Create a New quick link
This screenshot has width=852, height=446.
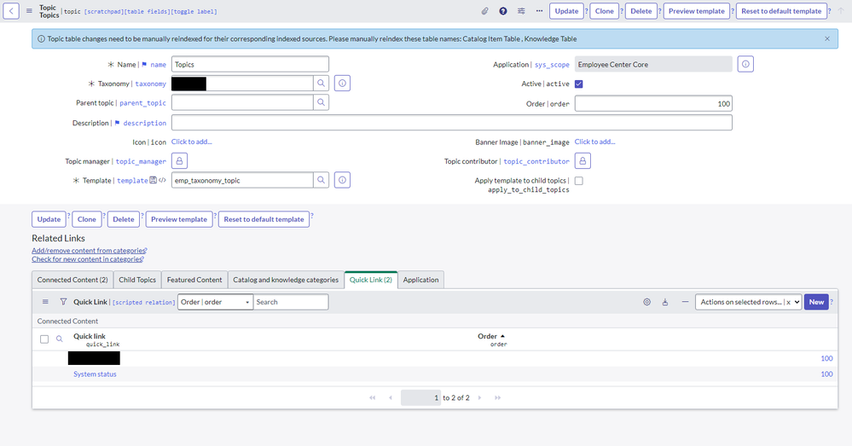816,302
